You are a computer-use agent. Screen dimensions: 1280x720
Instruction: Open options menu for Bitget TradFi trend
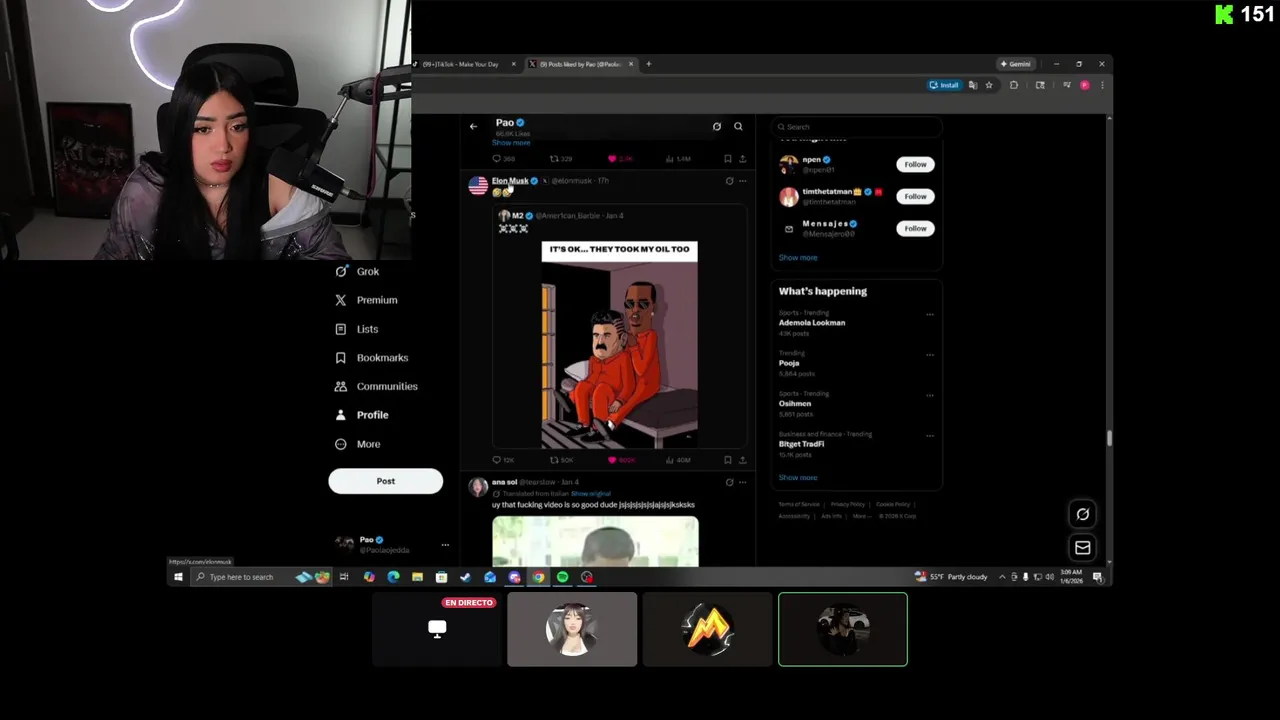[x=930, y=435]
